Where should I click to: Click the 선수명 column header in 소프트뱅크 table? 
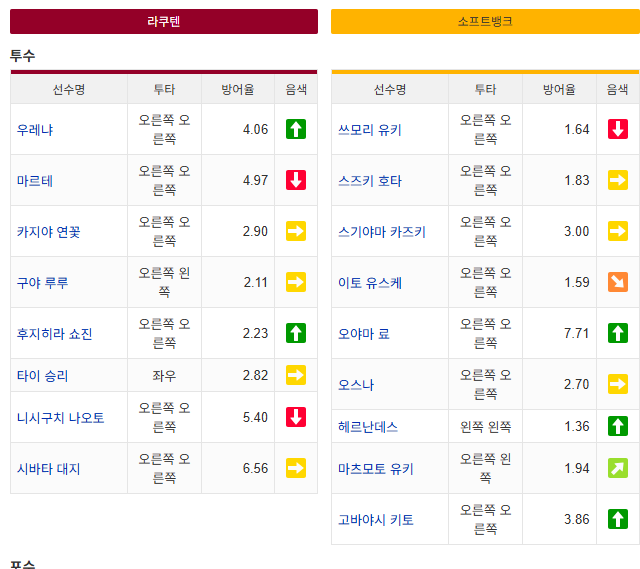[390, 89]
